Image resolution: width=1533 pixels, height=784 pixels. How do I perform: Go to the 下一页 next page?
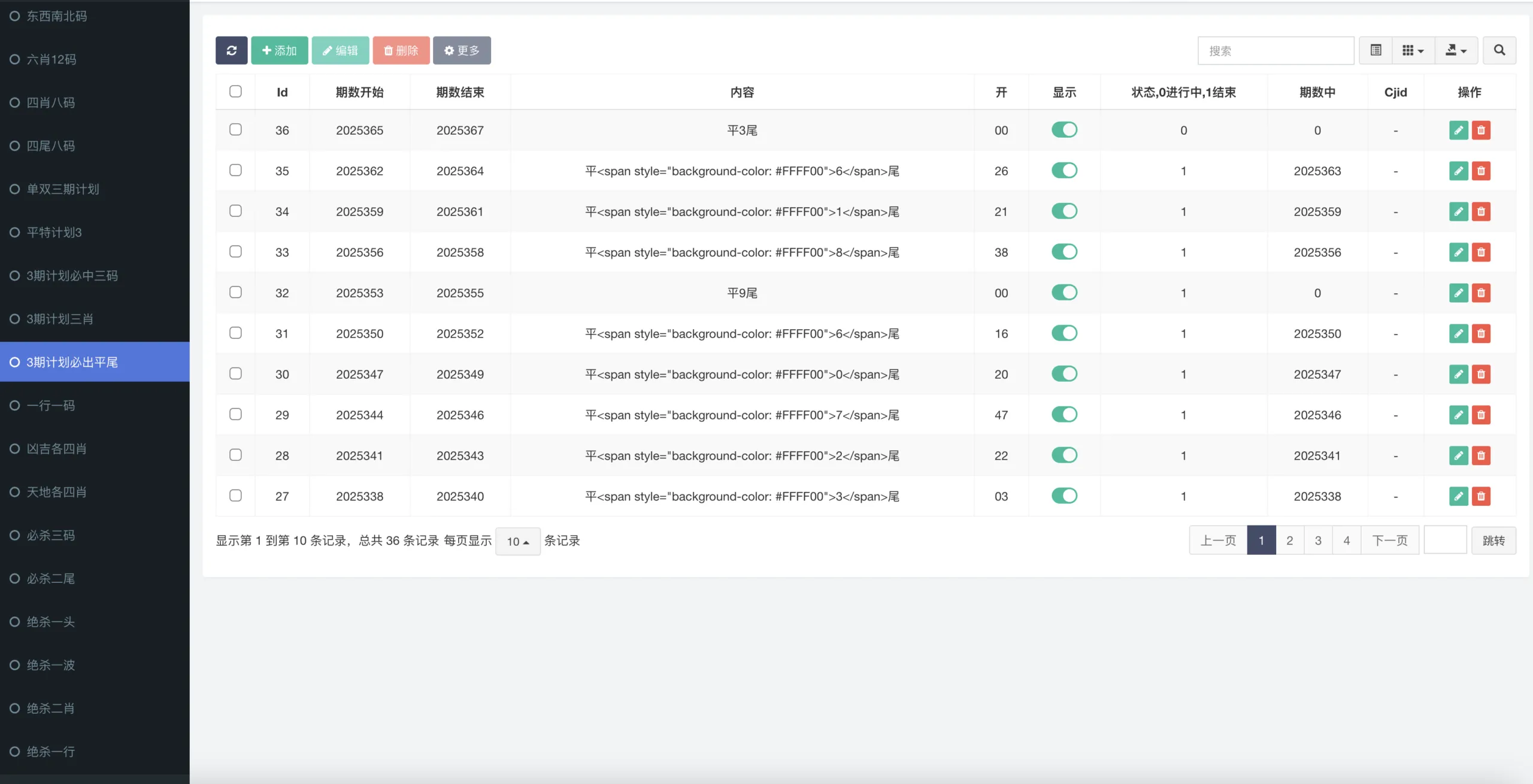(1390, 540)
